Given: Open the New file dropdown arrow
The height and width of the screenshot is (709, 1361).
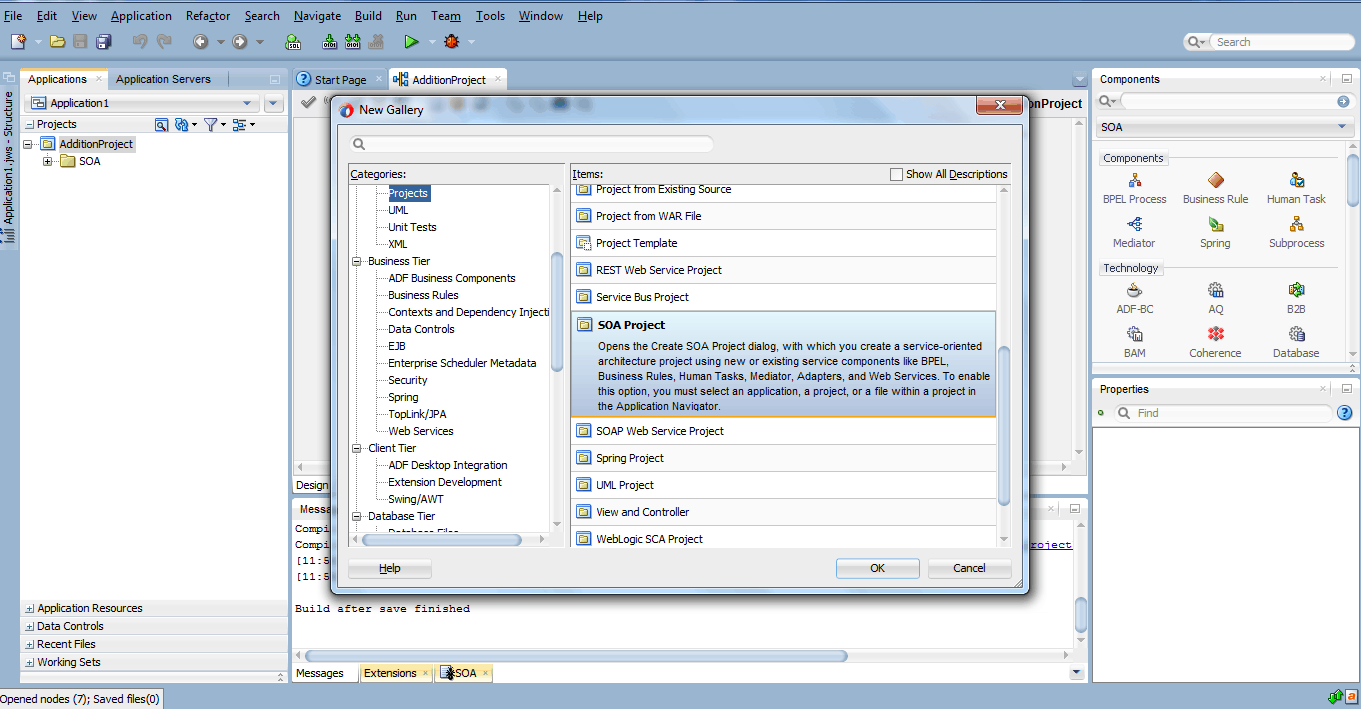Looking at the screenshot, I should click(x=38, y=42).
